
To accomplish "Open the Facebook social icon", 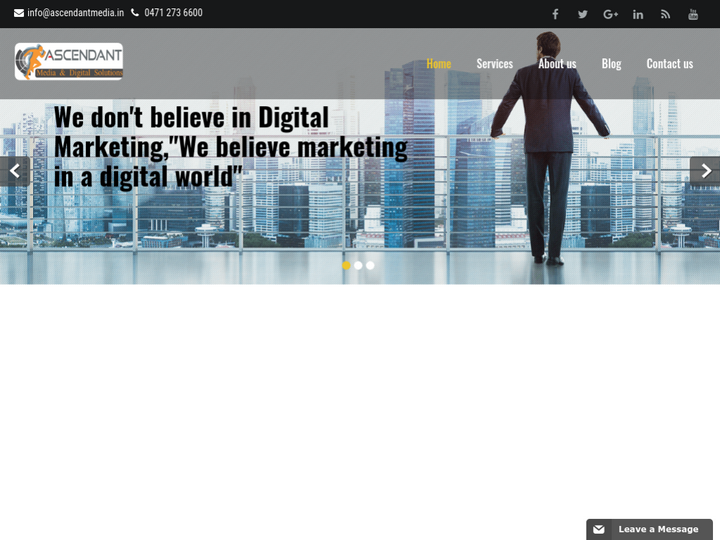I will click(x=555, y=14).
